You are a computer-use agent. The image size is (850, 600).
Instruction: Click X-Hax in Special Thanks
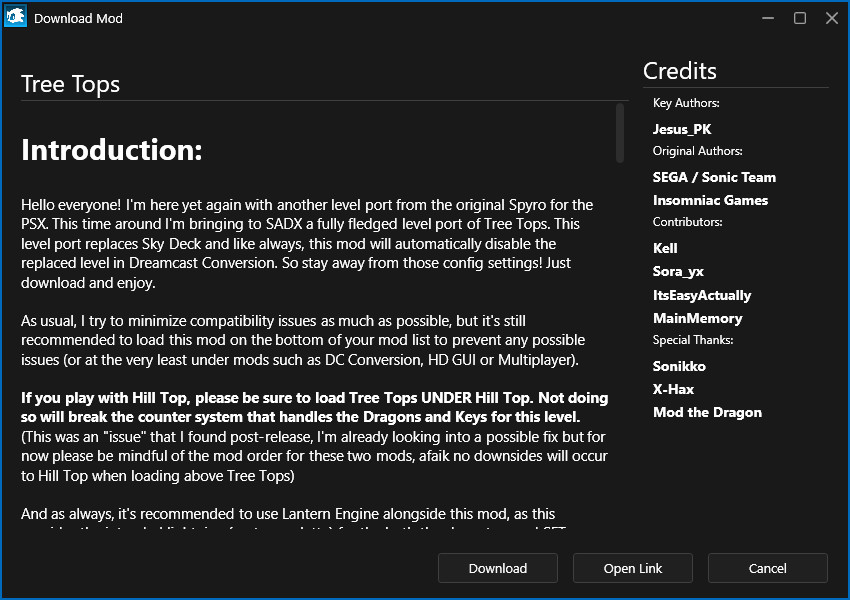[x=673, y=389]
